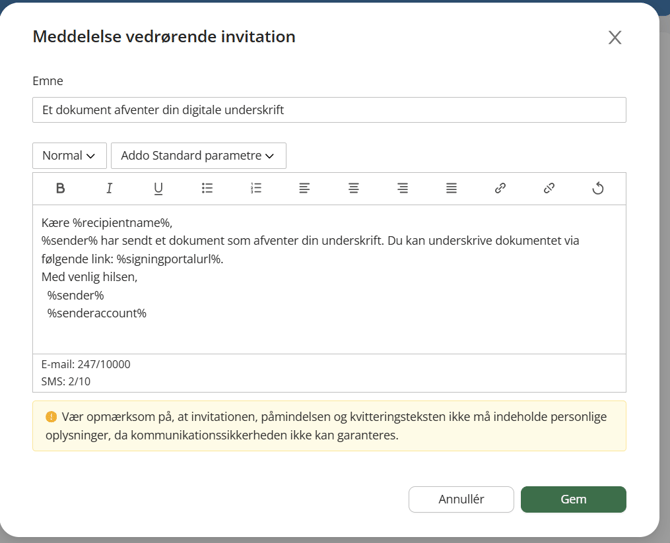Toggle italic text formatting
The width and height of the screenshot is (670, 543).
109,188
